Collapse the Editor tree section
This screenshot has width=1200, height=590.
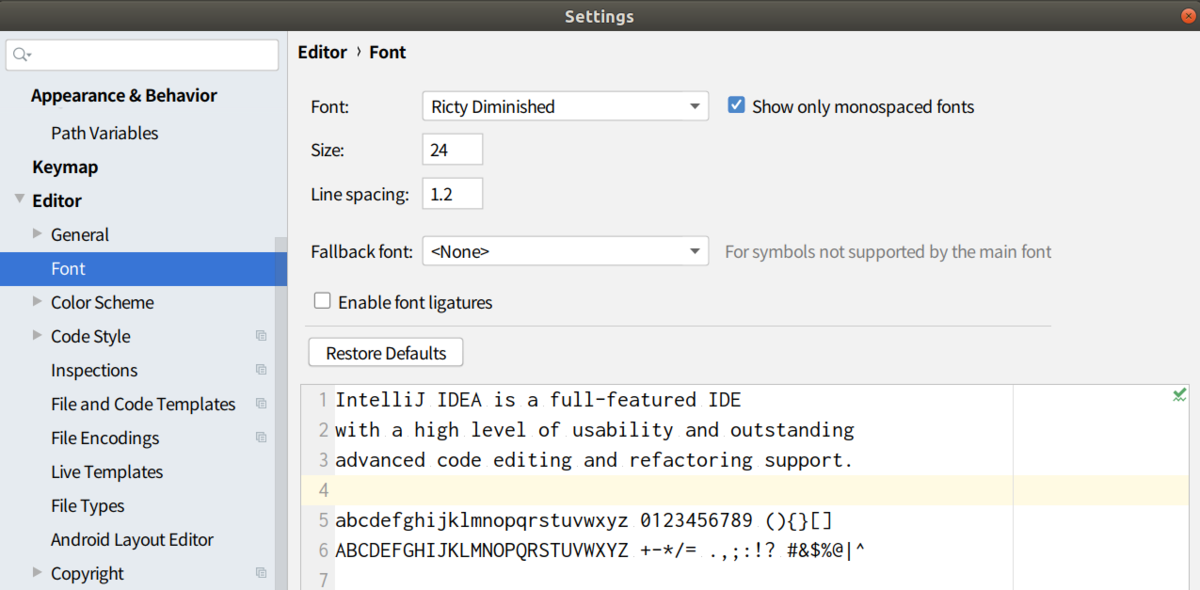[x=19, y=200]
